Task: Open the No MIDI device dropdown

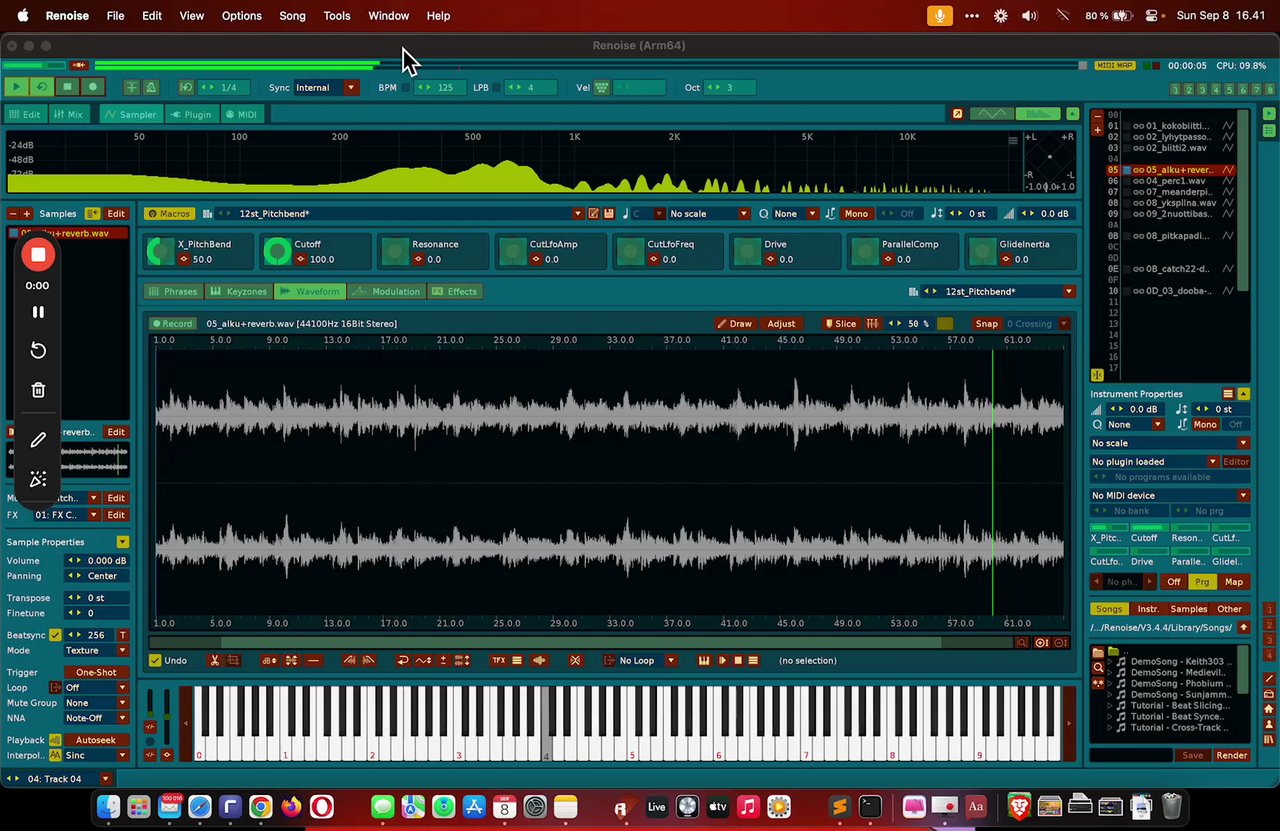Action: coord(1169,495)
